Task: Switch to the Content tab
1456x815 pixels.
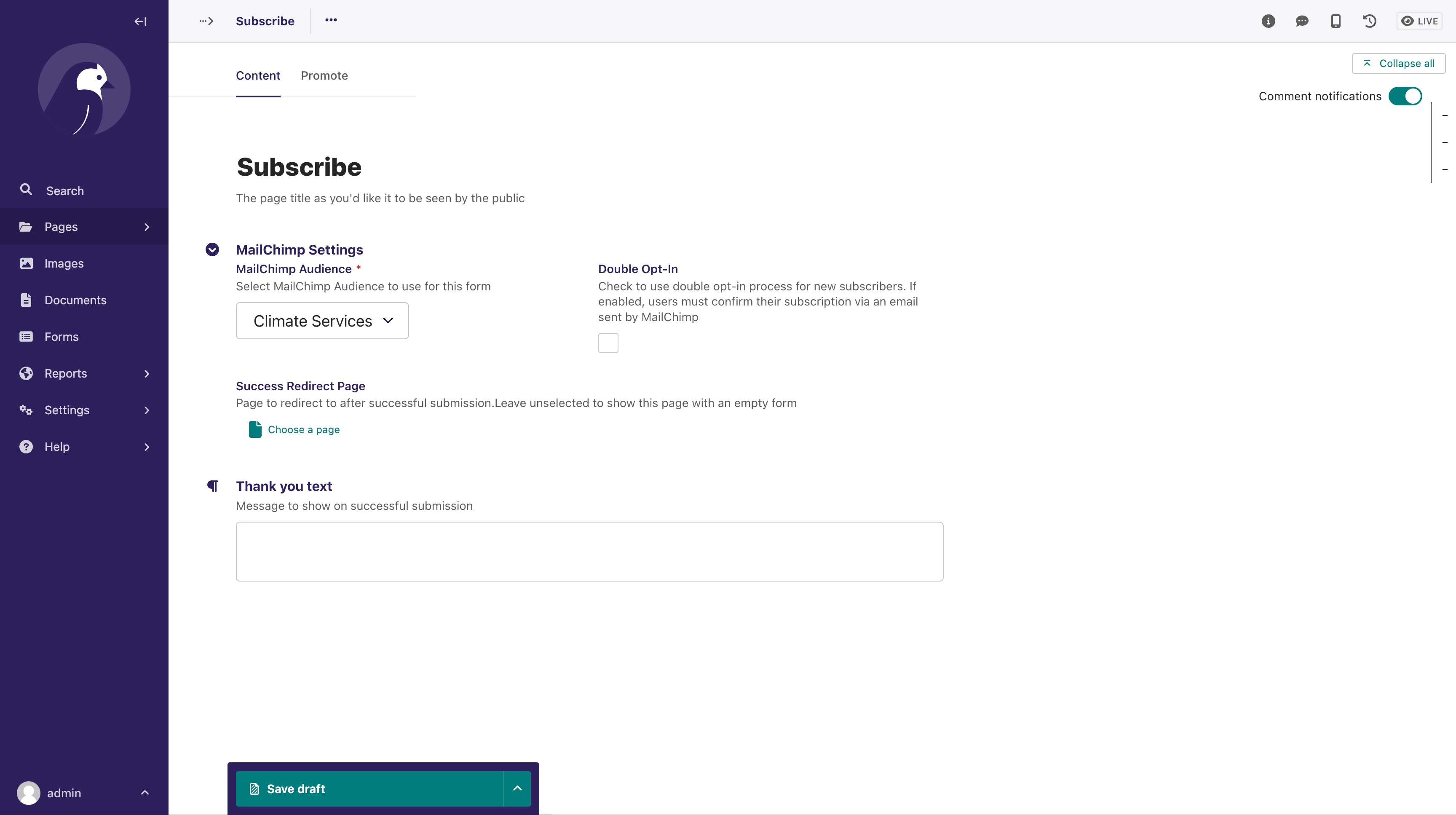Action: pyautogui.click(x=258, y=75)
